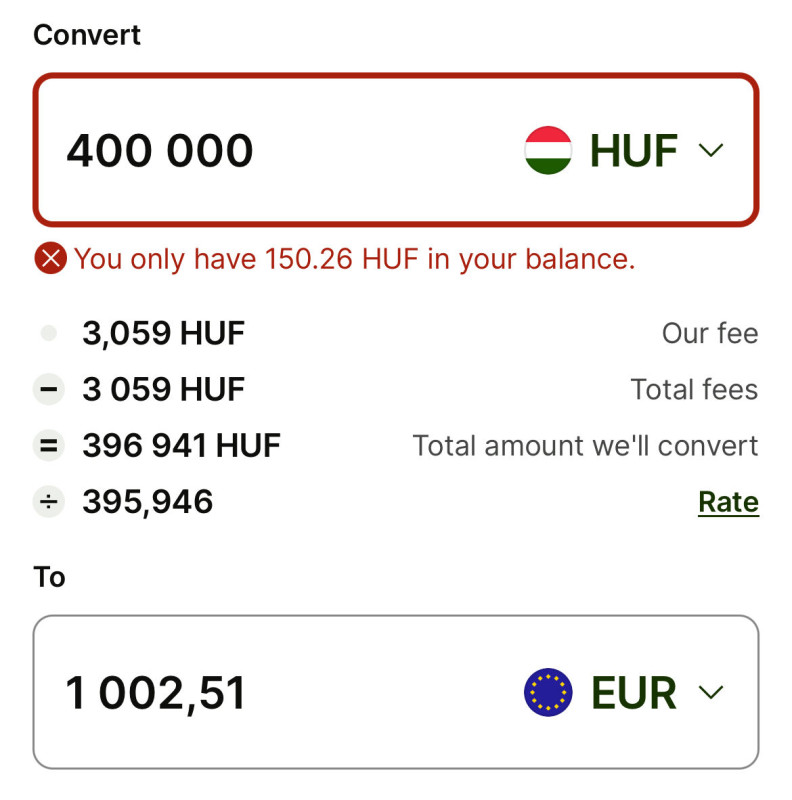792x800 pixels.
Task: Expand the EUR currency chevron
Action: click(x=710, y=692)
